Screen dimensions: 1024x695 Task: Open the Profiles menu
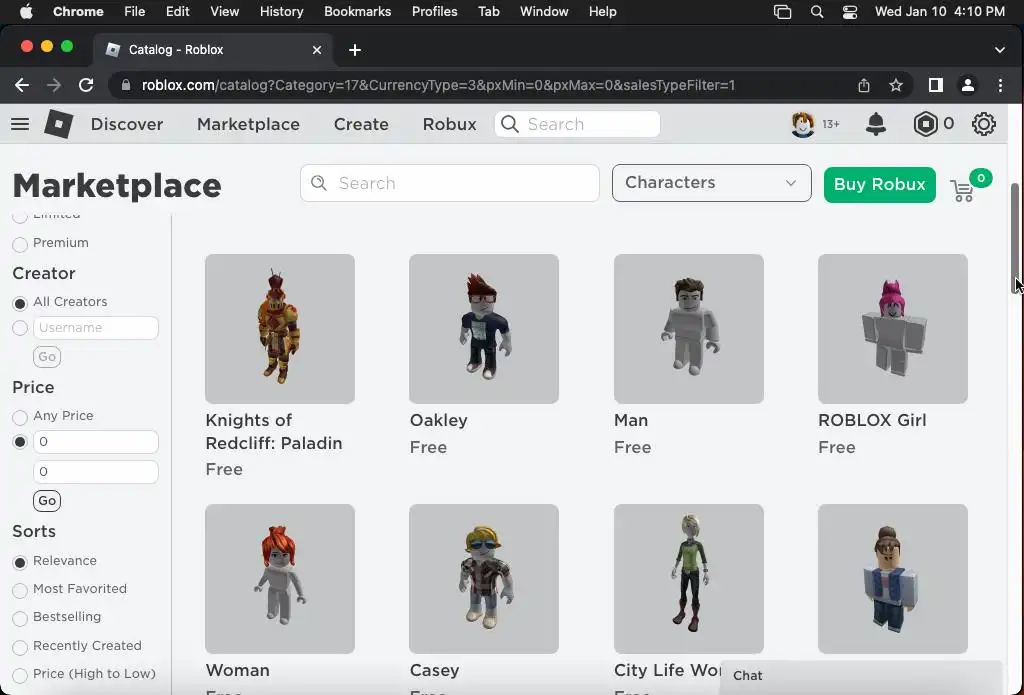click(x=434, y=12)
